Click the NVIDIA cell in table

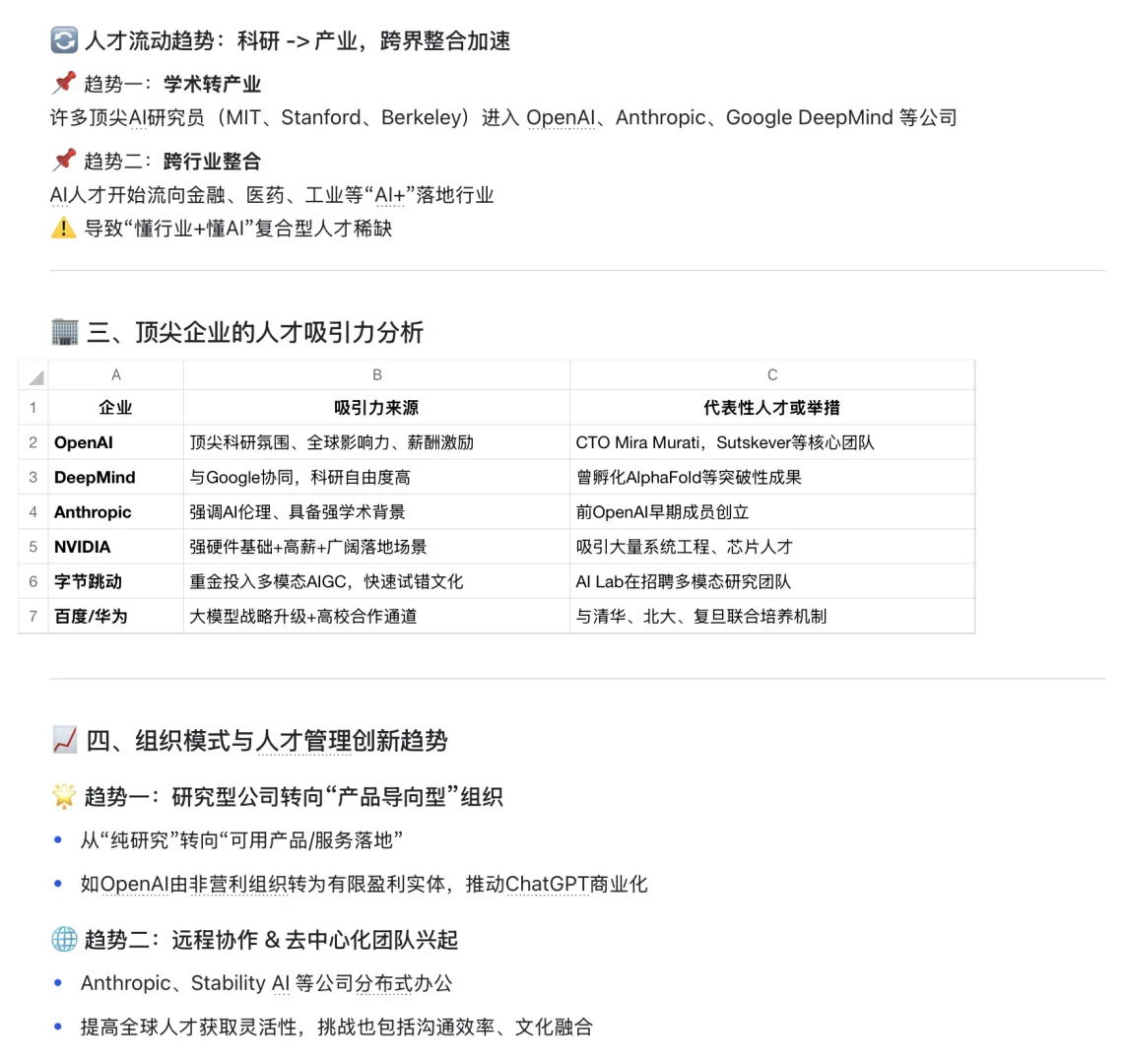(115, 547)
